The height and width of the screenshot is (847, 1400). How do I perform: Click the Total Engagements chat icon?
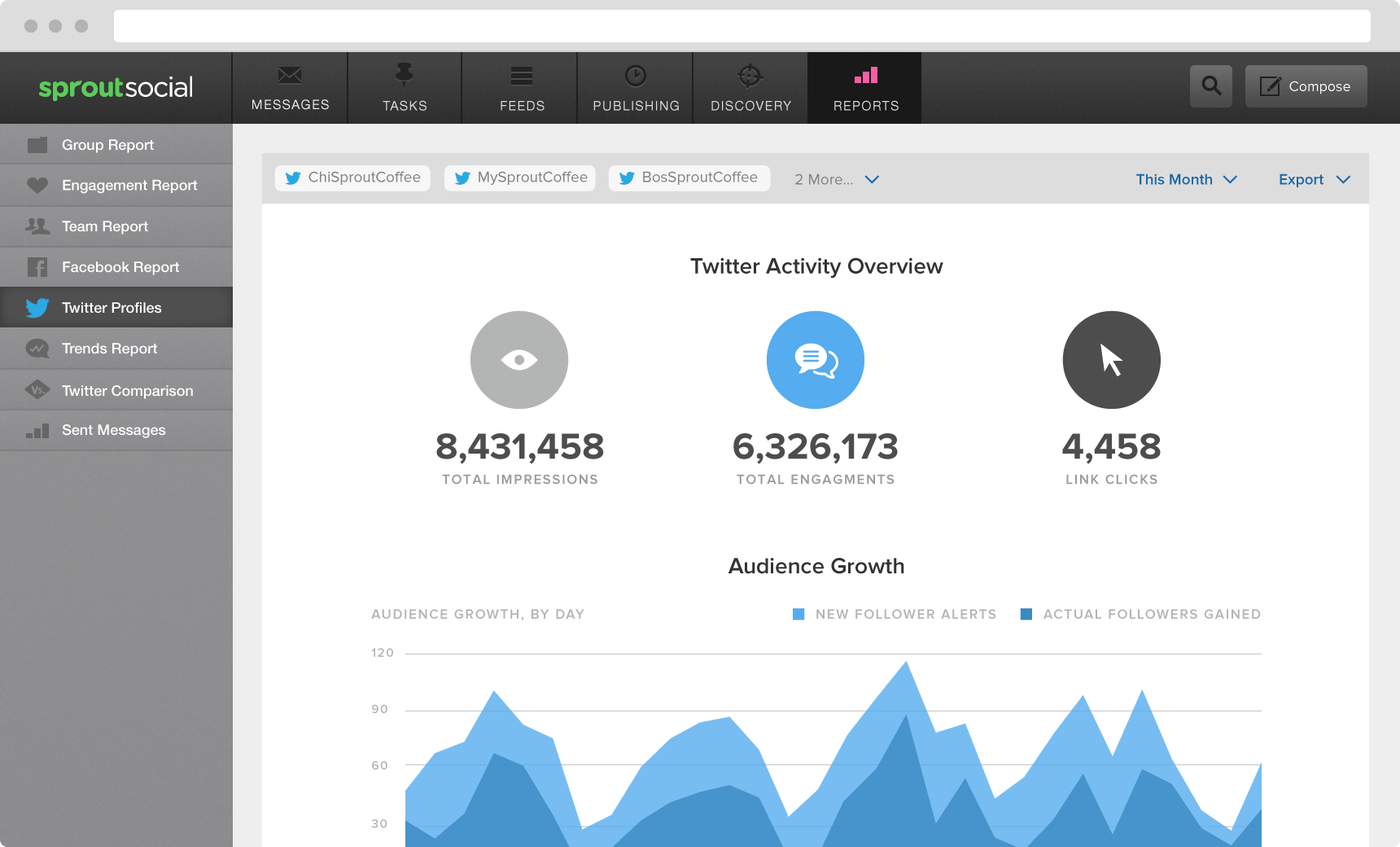[x=816, y=360]
